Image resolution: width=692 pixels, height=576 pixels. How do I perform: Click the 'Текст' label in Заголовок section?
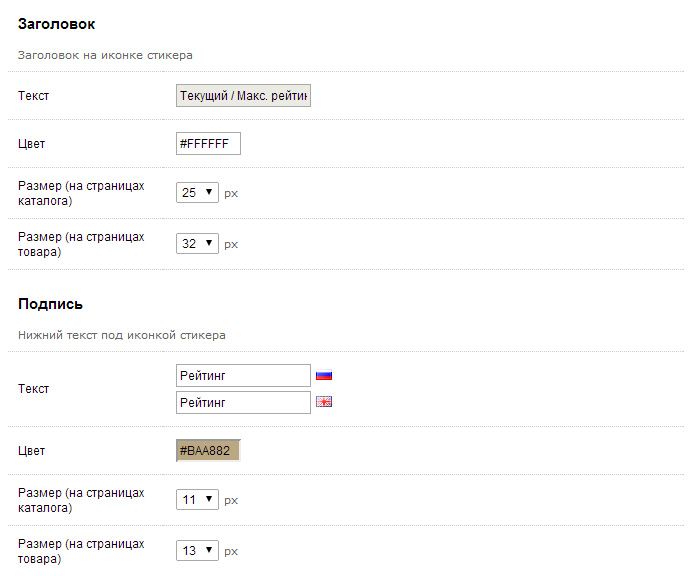pos(34,96)
